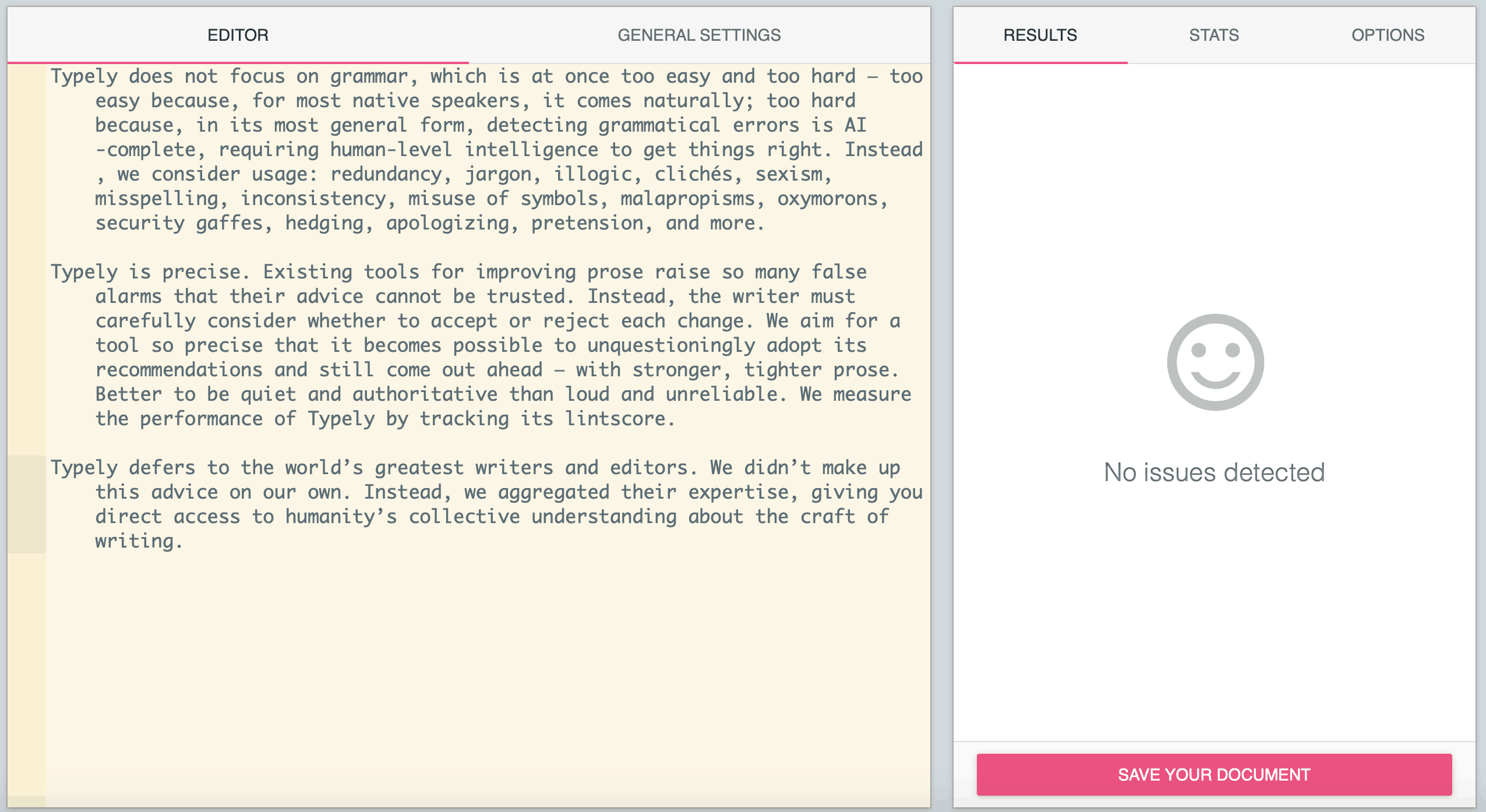This screenshot has width=1486, height=812.
Task: Click the word 'lintscore' in the editor
Action: point(615,419)
